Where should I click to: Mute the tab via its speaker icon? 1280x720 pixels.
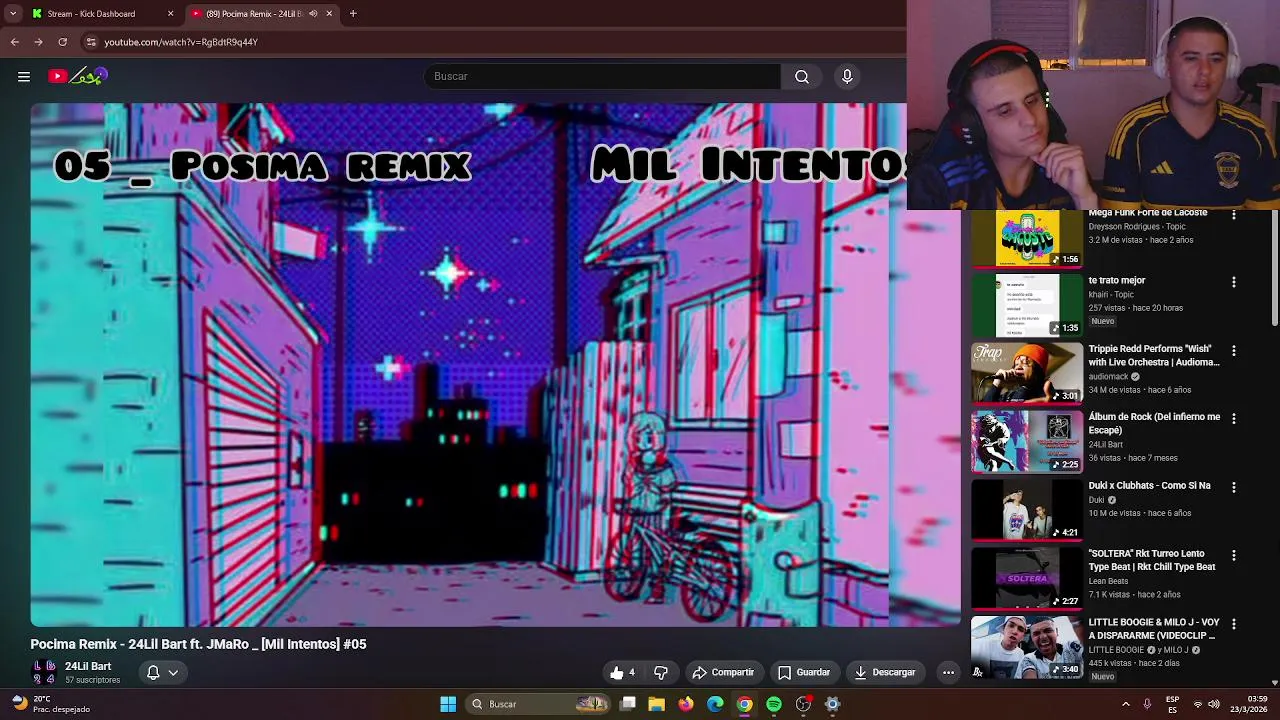313,14
